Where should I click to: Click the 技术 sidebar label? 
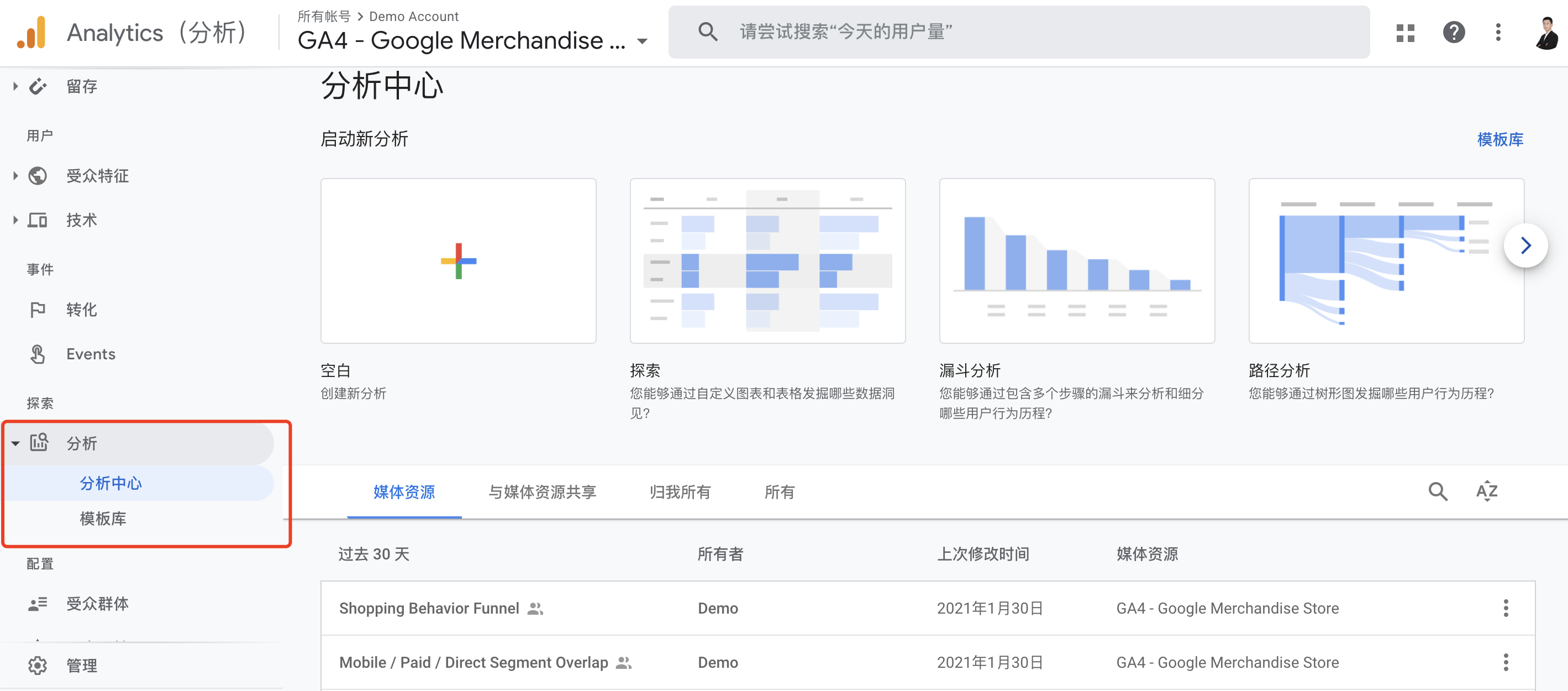click(x=82, y=220)
